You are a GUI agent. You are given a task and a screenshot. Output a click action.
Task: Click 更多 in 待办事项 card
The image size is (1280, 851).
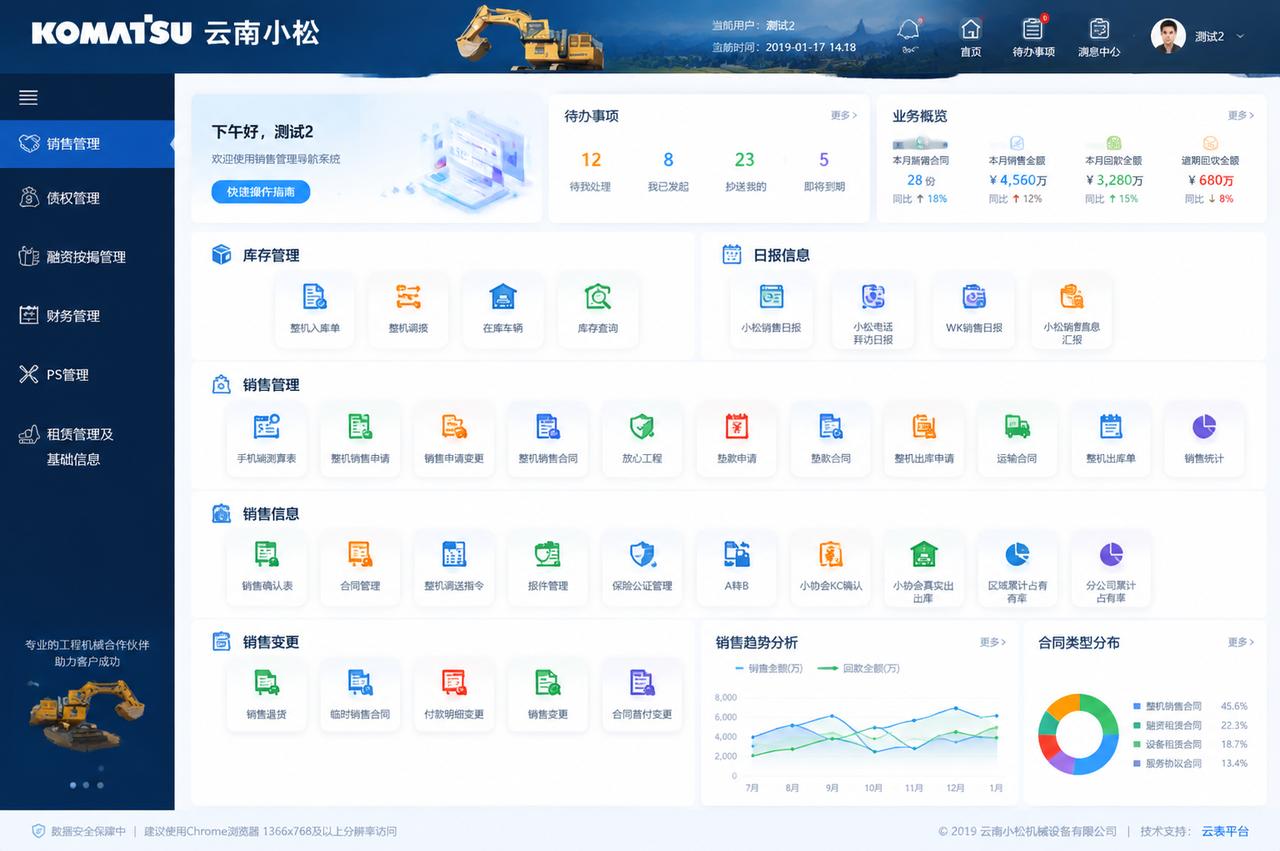844,116
